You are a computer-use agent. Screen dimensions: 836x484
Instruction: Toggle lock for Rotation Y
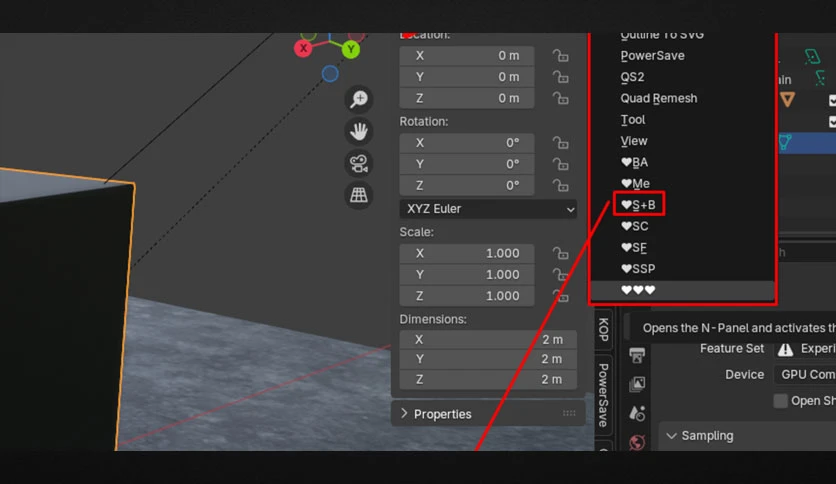click(x=560, y=164)
